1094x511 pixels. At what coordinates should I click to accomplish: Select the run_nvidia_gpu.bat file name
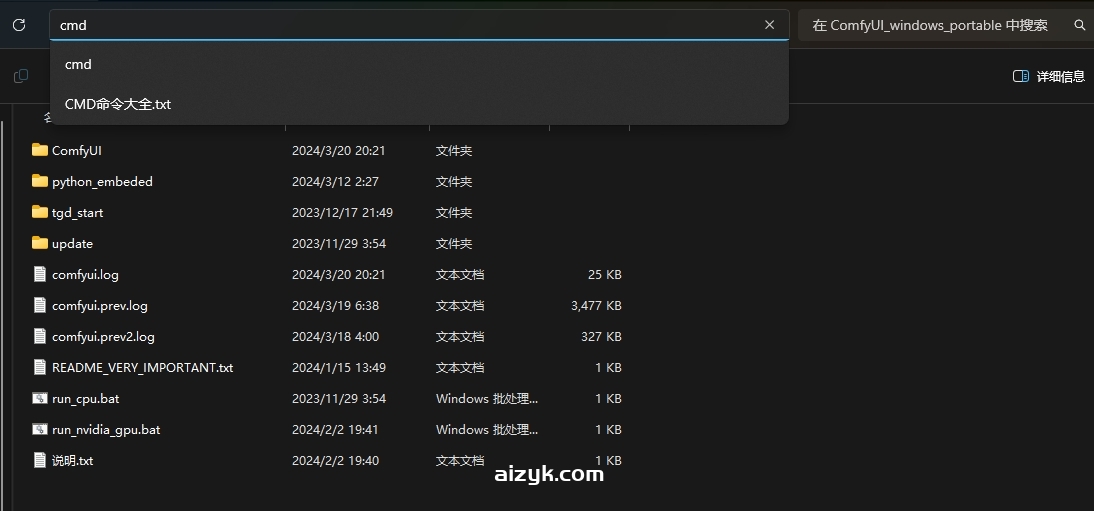tap(106, 430)
